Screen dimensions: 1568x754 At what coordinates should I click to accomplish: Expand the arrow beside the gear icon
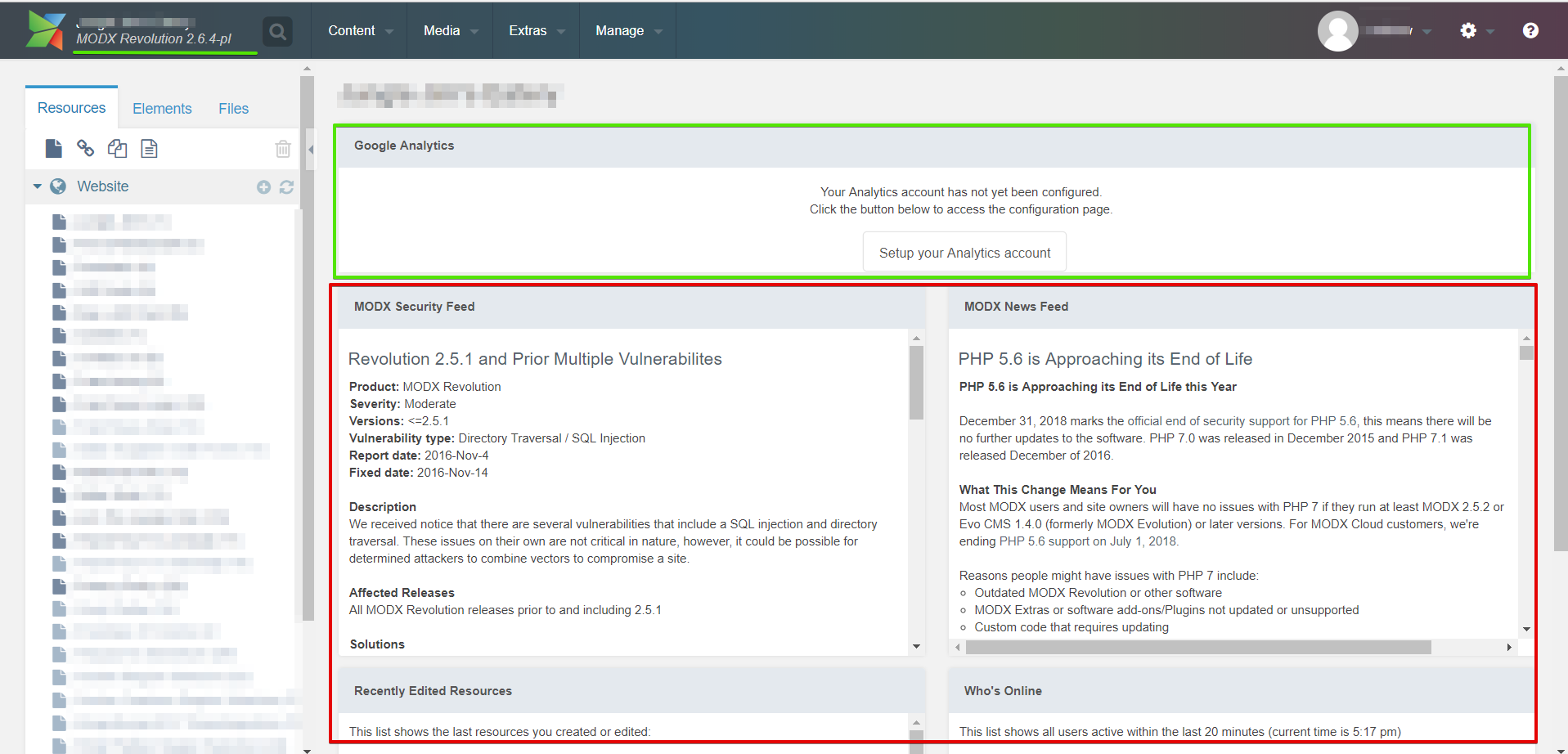[1490, 32]
